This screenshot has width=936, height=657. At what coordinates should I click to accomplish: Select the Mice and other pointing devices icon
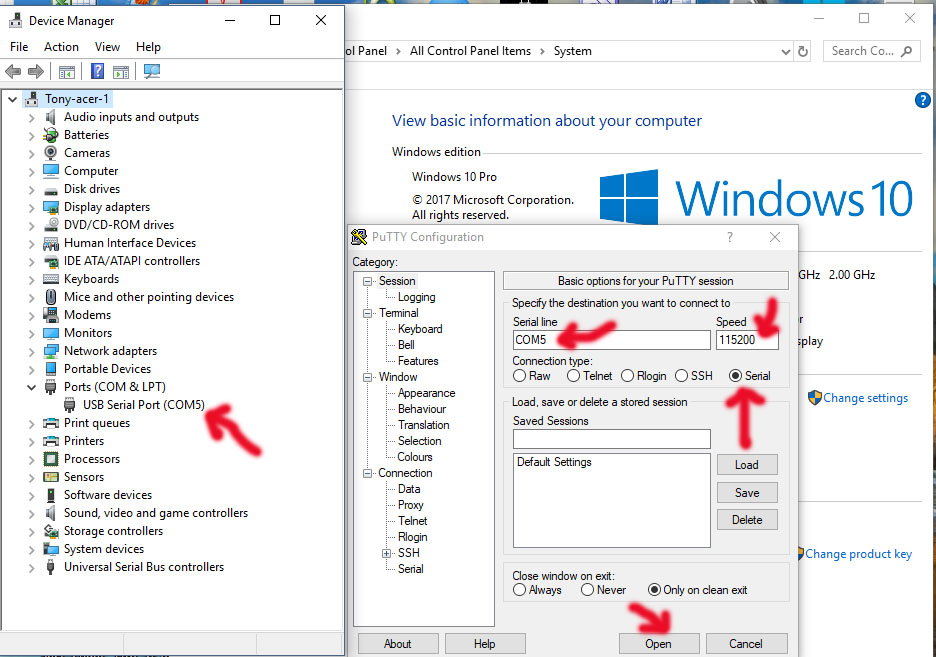pos(51,297)
